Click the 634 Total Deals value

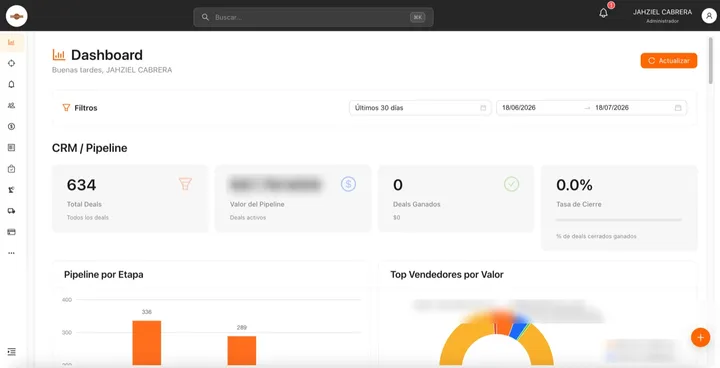click(x=81, y=185)
